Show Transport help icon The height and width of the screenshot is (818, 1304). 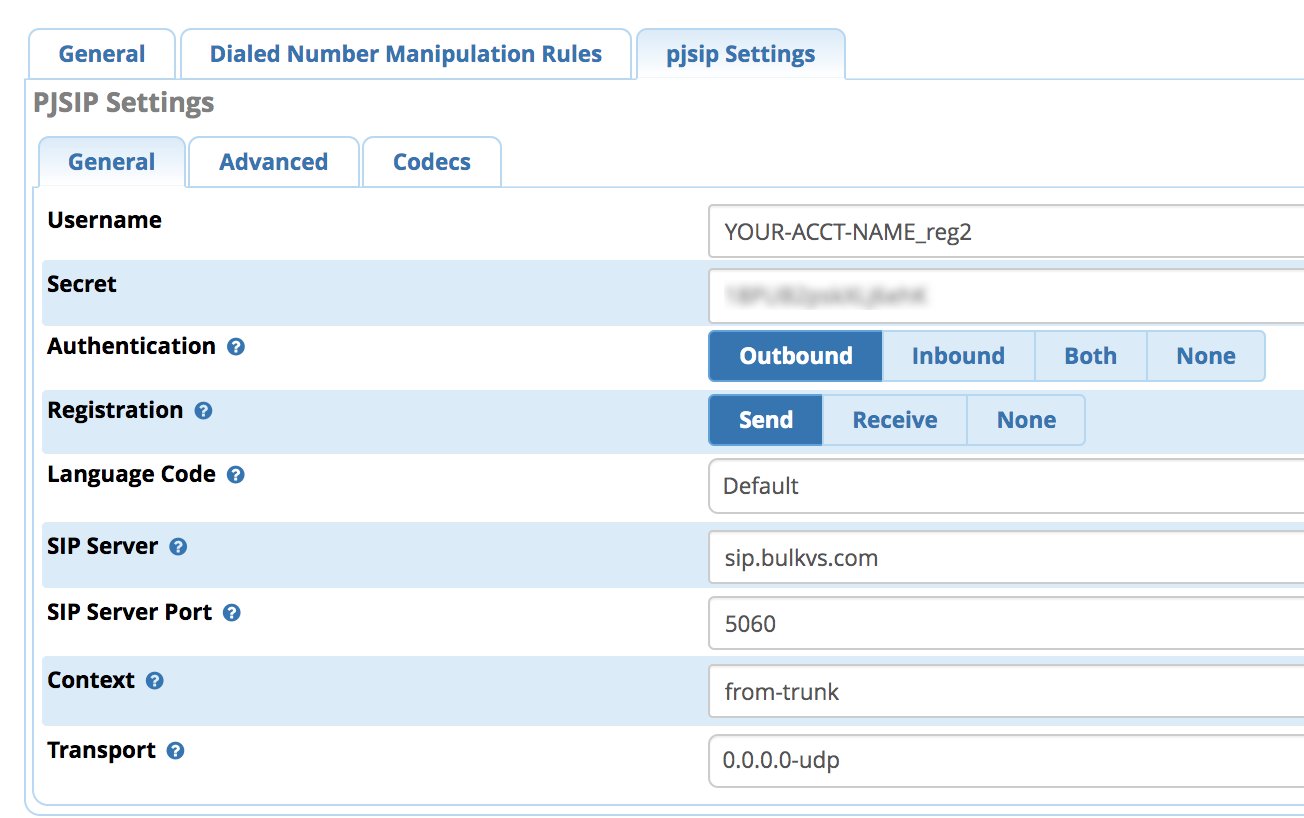(x=175, y=751)
